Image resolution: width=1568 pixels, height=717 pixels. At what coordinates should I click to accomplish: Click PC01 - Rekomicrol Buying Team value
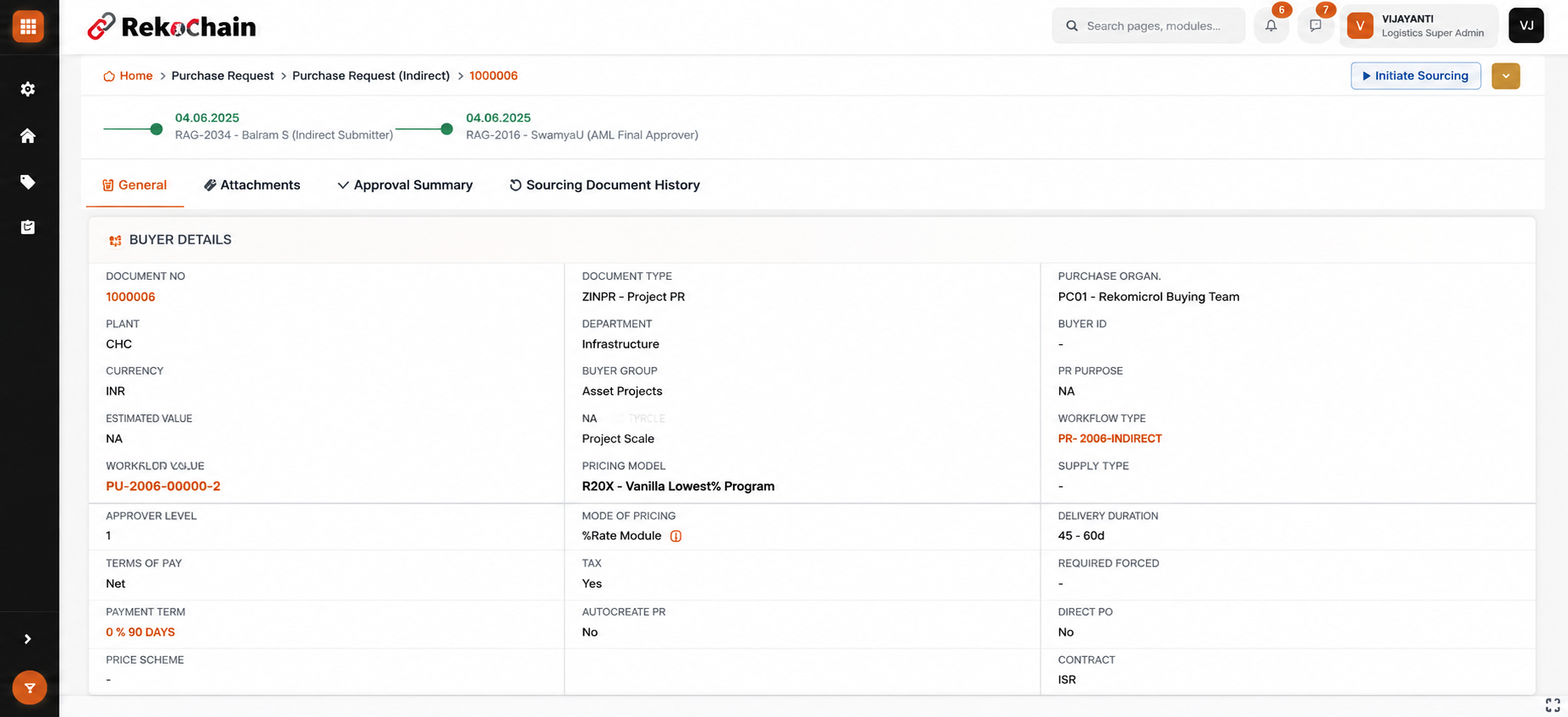tap(1149, 297)
